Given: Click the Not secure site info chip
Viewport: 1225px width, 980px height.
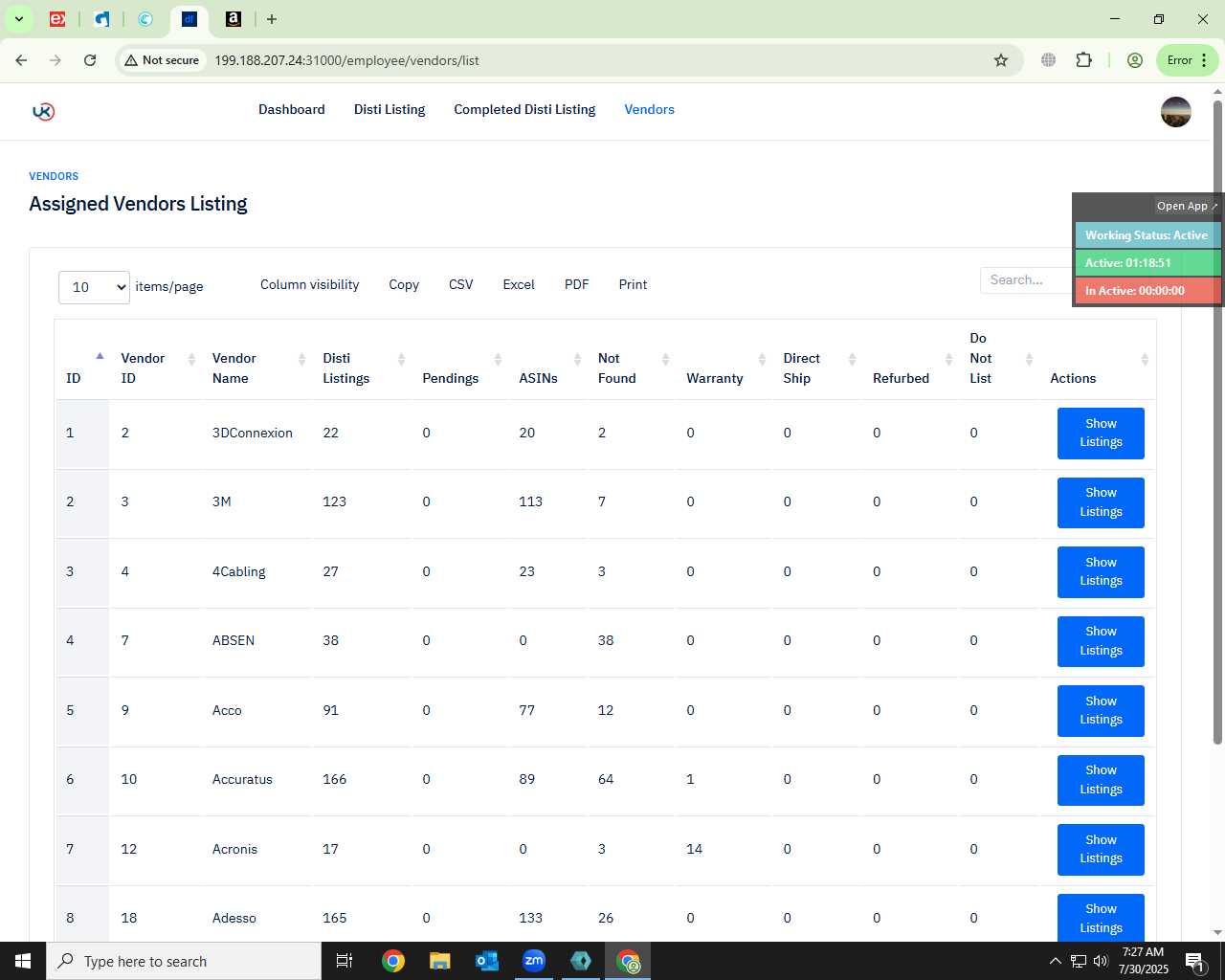Looking at the screenshot, I should (x=163, y=60).
